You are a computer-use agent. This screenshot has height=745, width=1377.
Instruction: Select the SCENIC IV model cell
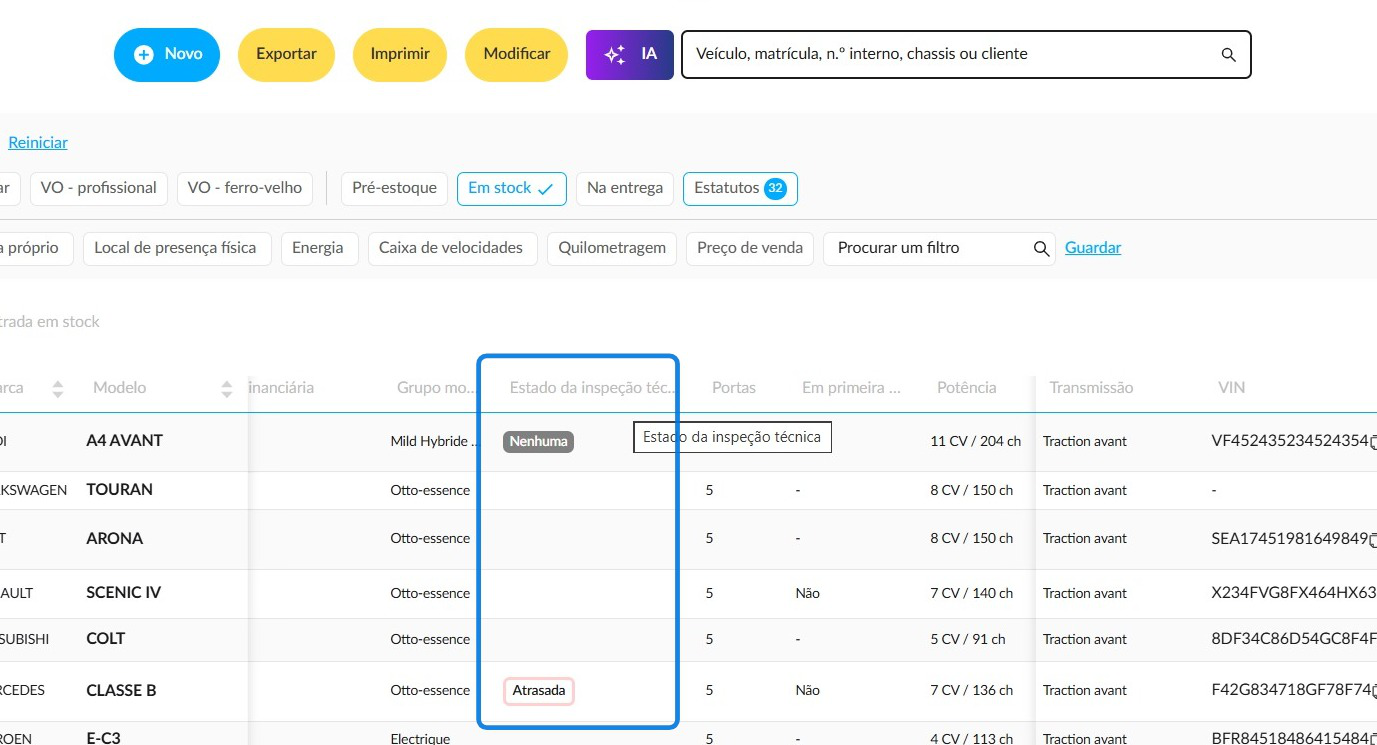tap(124, 593)
